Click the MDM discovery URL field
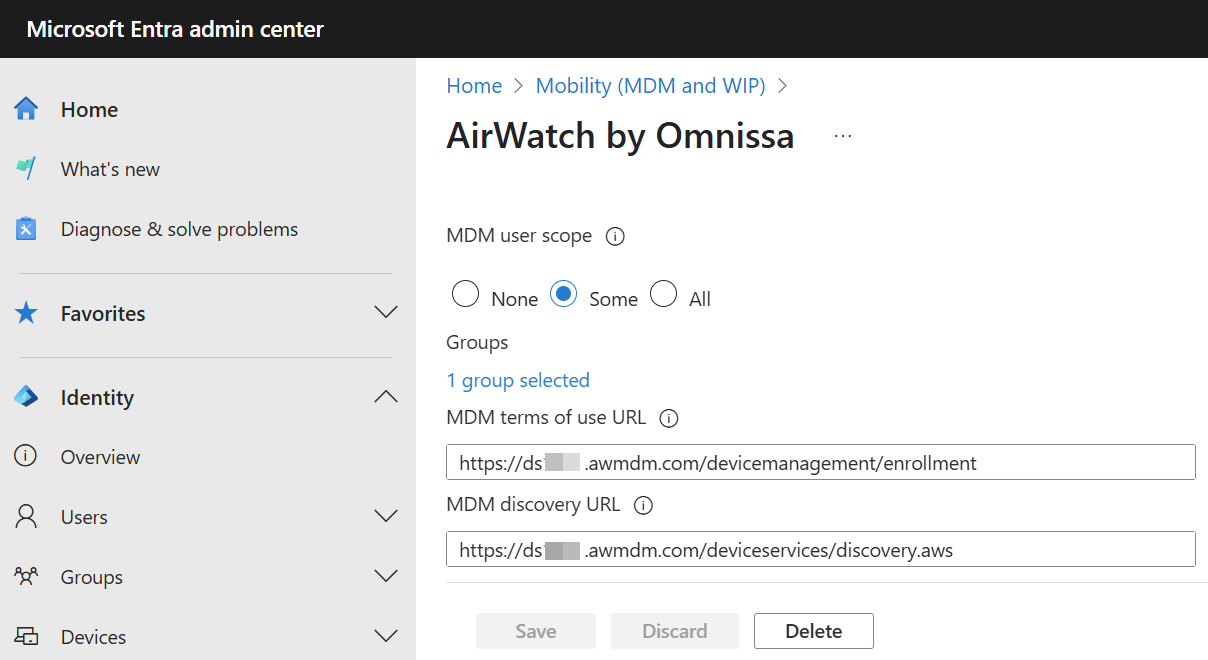The width and height of the screenshot is (1208, 660). pyautogui.click(x=821, y=549)
